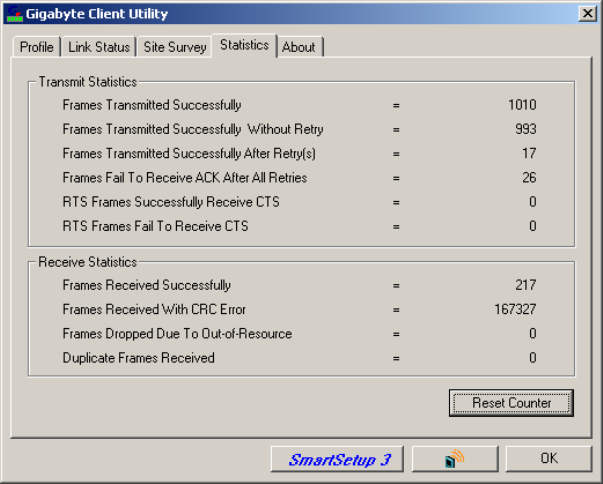Click the value 993
603x484 pixels.
pos(526,129)
